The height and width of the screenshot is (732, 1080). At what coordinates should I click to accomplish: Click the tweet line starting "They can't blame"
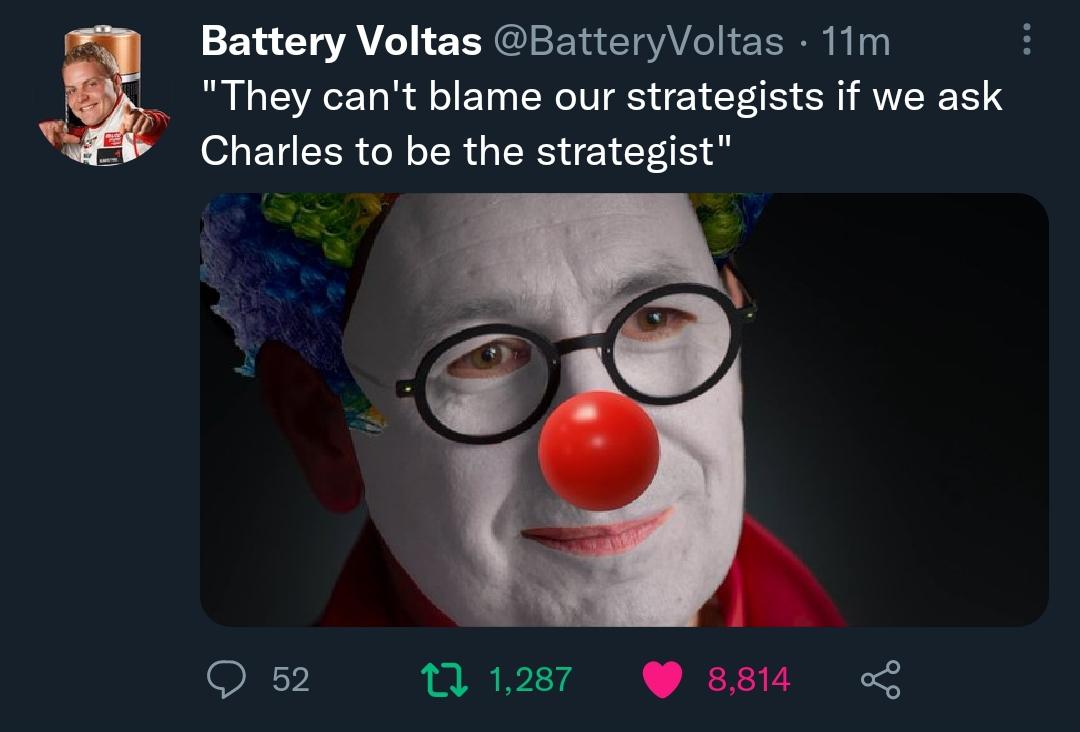601,96
